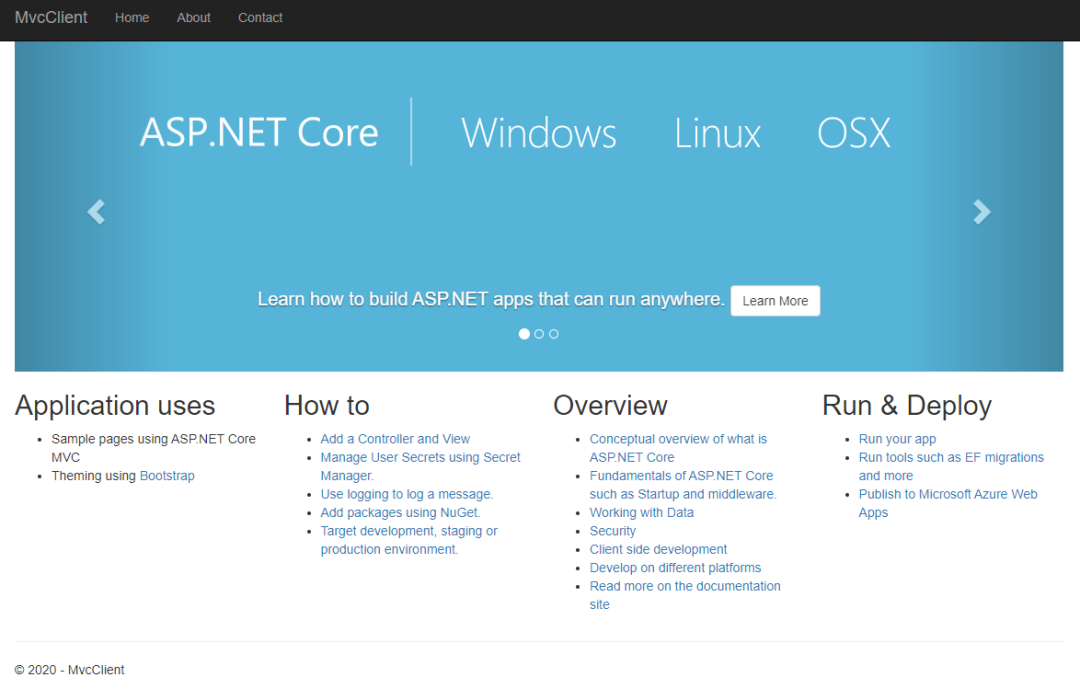Image resolution: width=1080 pixels, height=689 pixels.
Task: Open the Security link
Action: point(612,531)
